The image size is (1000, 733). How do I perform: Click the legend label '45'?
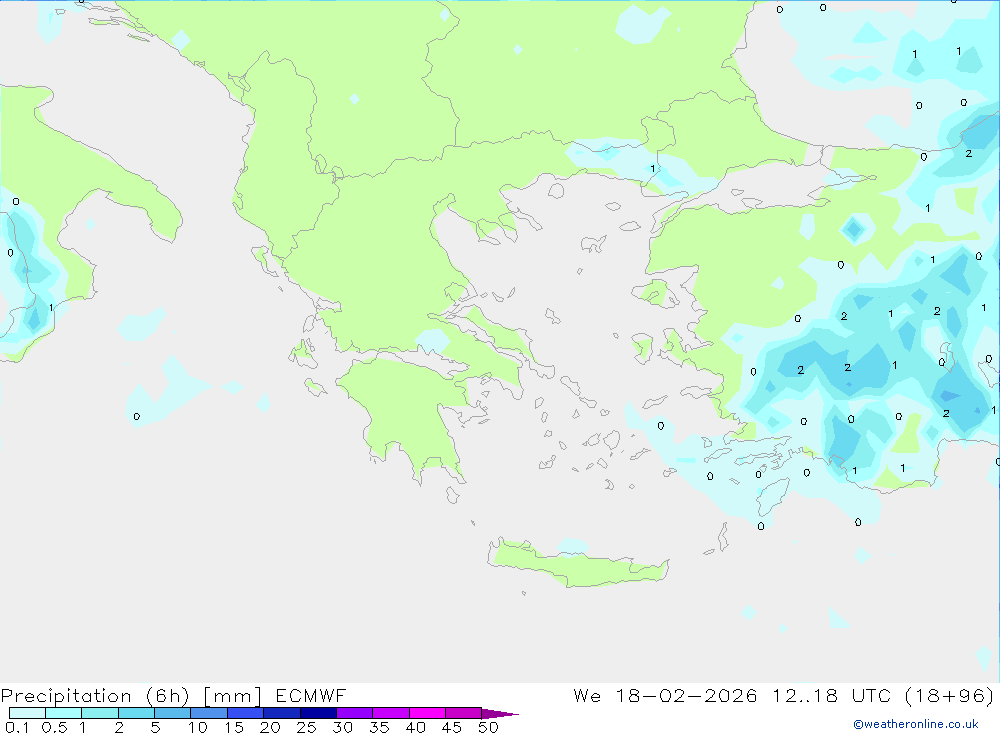(x=452, y=727)
